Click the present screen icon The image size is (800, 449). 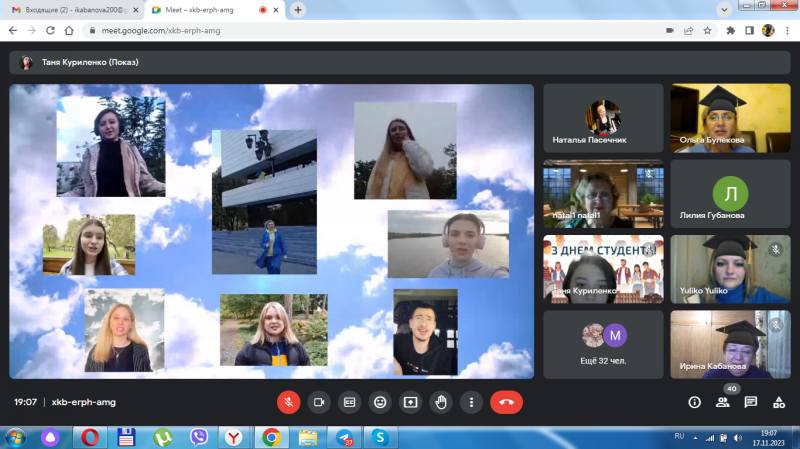(x=410, y=402)
